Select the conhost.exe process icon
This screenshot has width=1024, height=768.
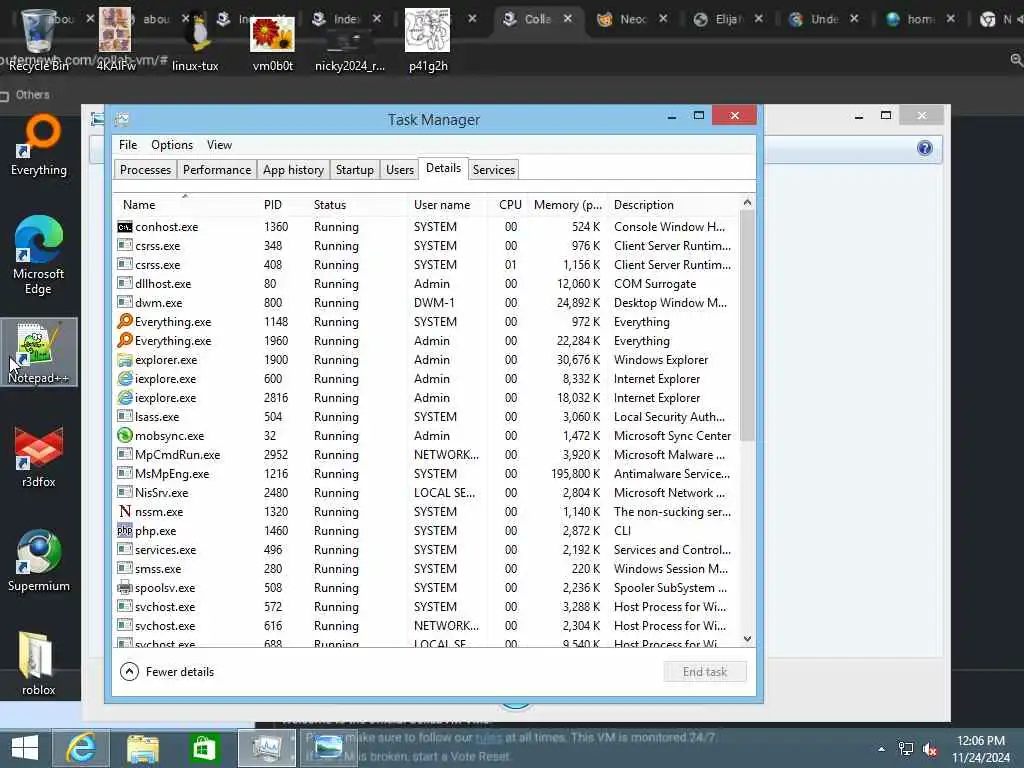125,227
